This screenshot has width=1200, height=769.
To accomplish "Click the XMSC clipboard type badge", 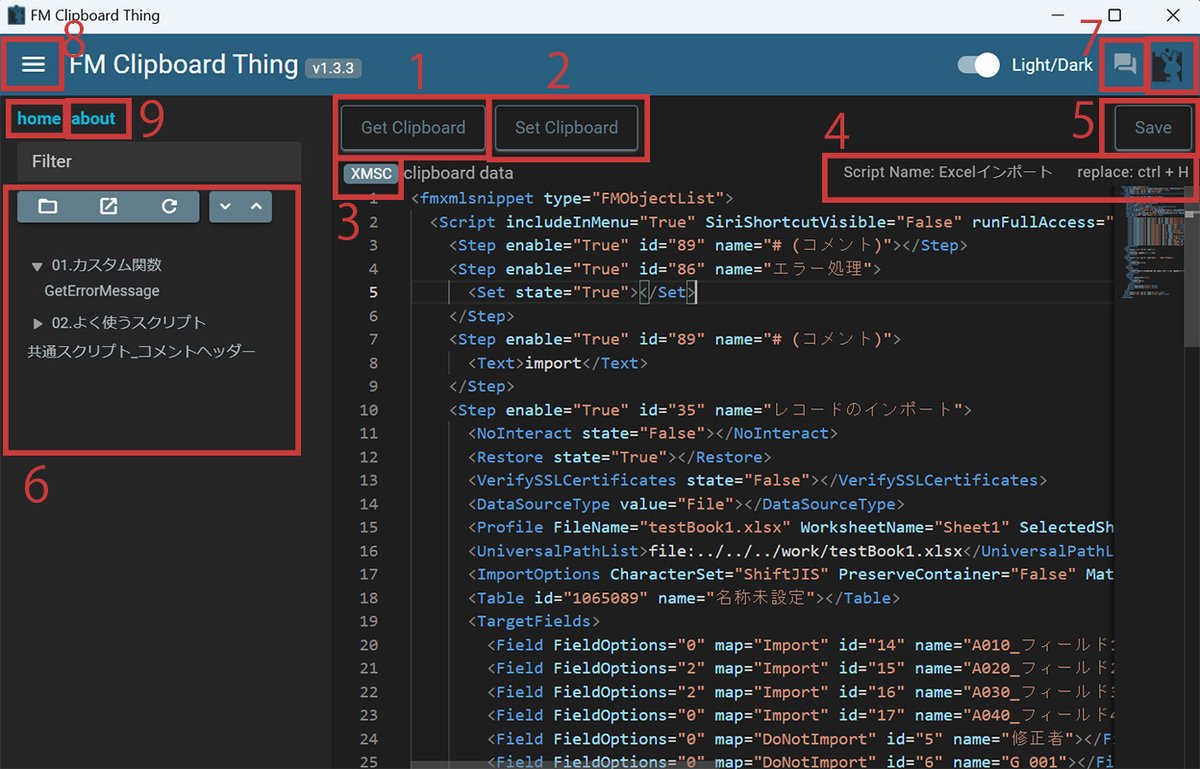I will click(x=372, y=173).
